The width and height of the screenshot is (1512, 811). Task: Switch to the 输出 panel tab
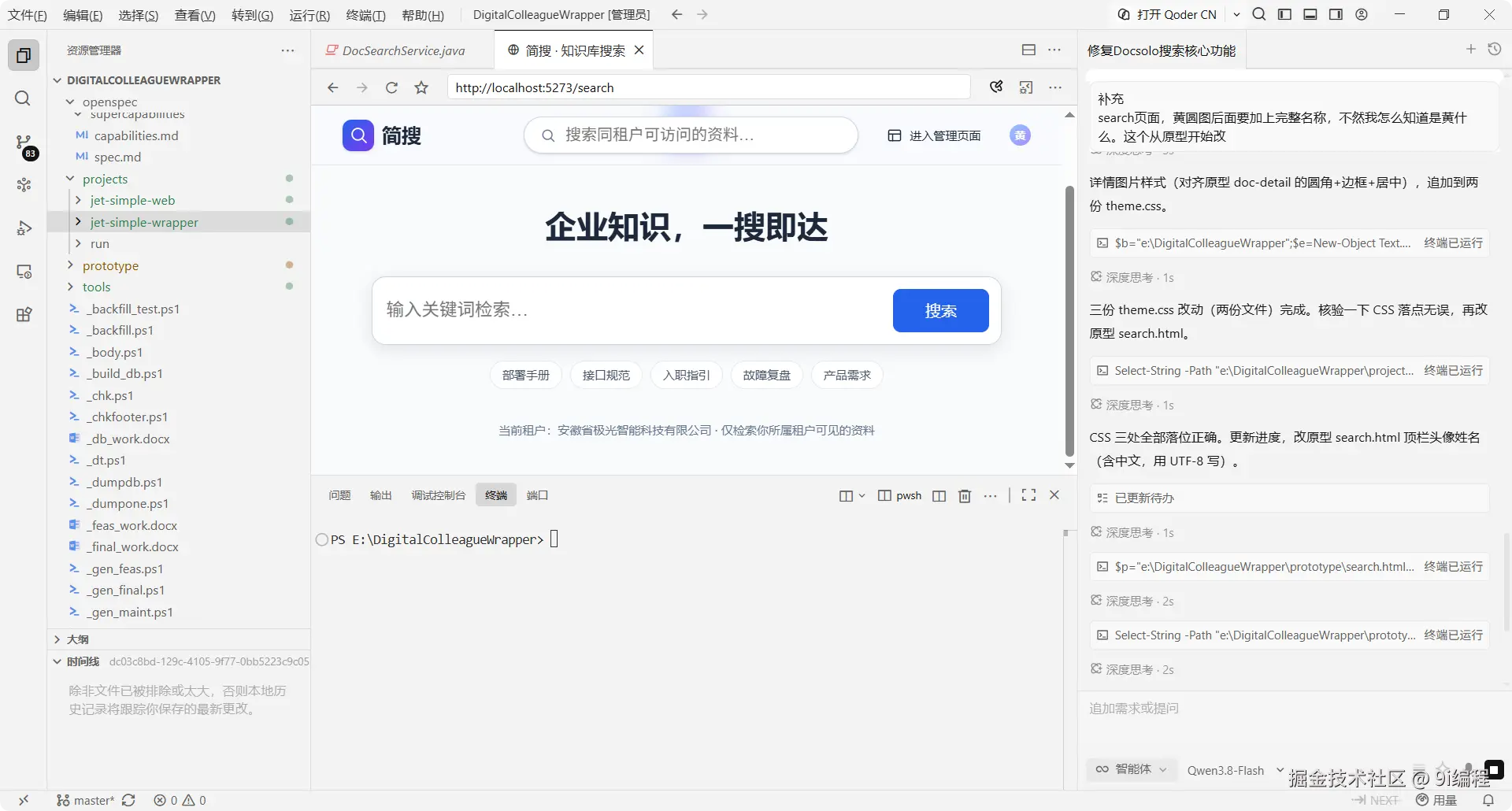click(381, 495)
